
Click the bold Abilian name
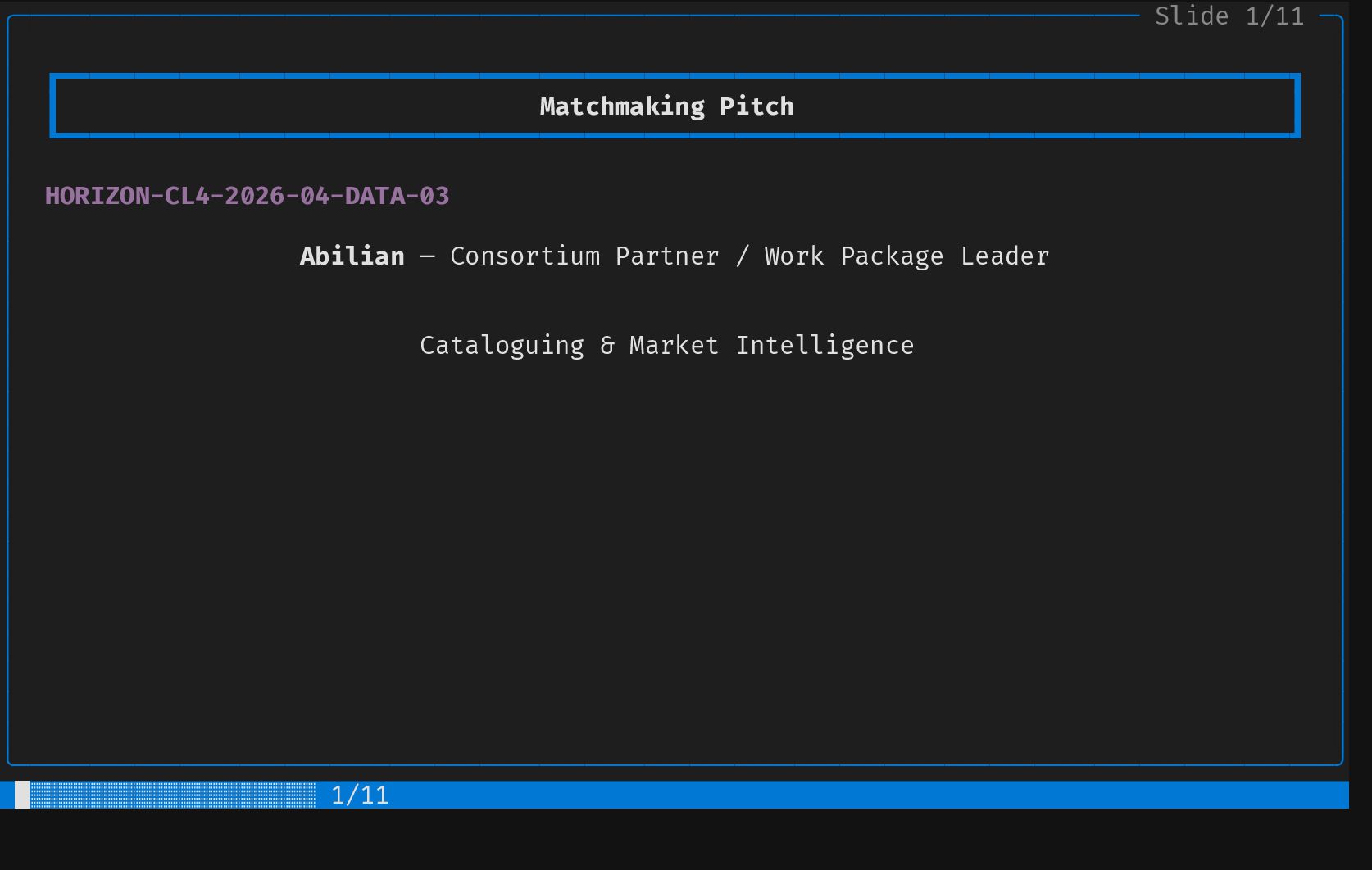(352, 256)
